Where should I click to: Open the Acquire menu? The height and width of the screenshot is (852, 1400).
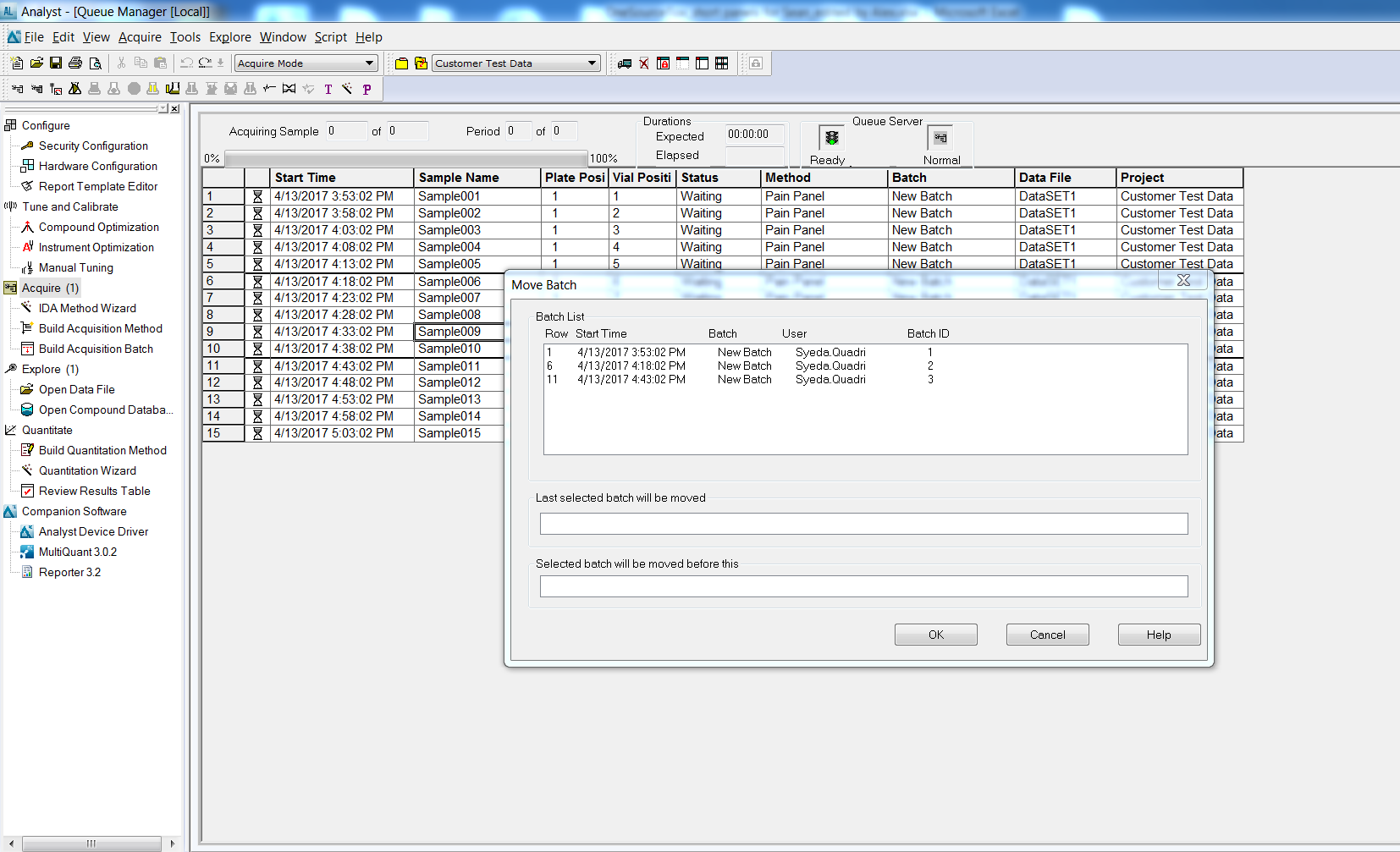coord(140,37)
